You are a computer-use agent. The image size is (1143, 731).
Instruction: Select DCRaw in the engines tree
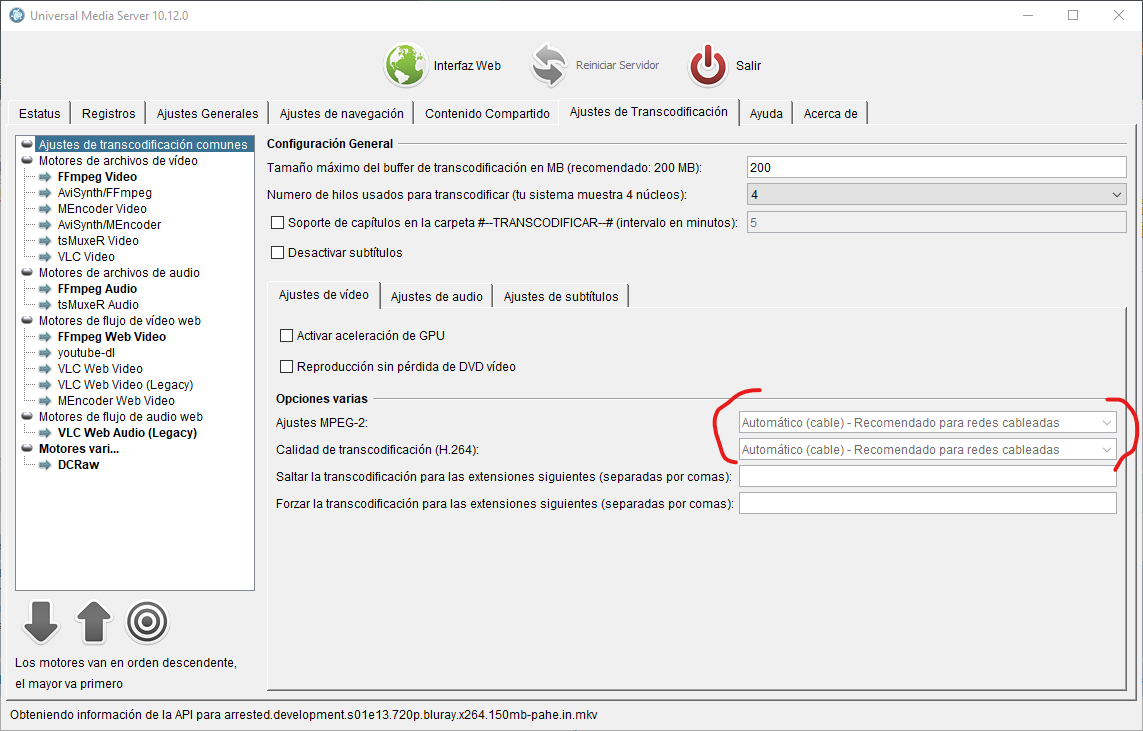click(x=78, y=465)
